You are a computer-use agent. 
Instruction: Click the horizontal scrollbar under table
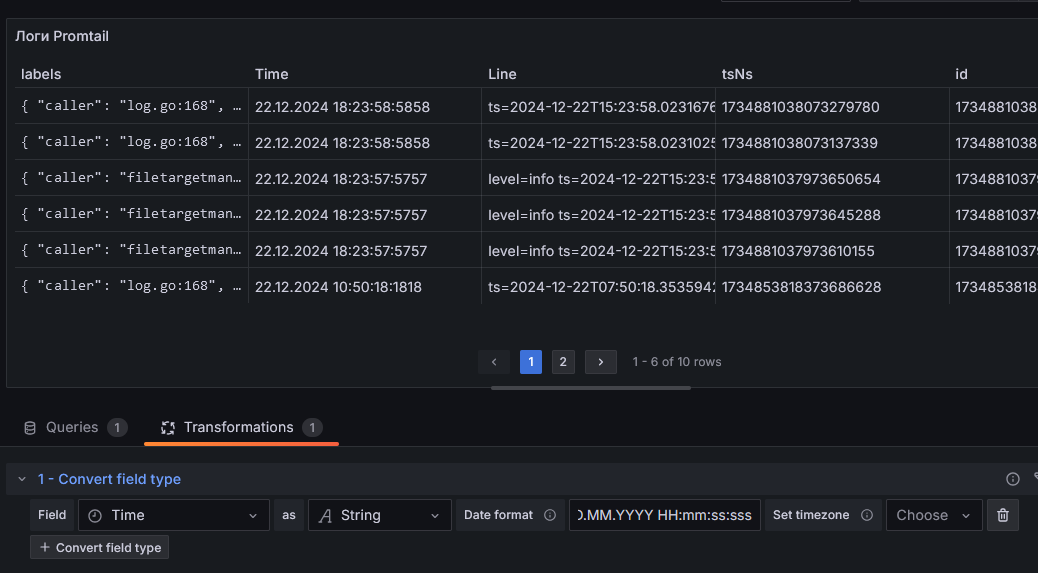tap(590, 388)
